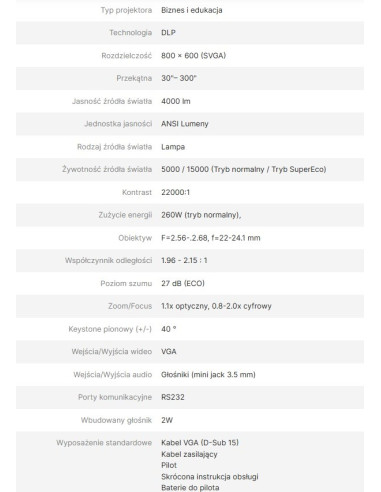Image resolution: width=381 pixels, height=492 pixels.
Task: Click the VGA video input value
Action: tap(169, 352)
